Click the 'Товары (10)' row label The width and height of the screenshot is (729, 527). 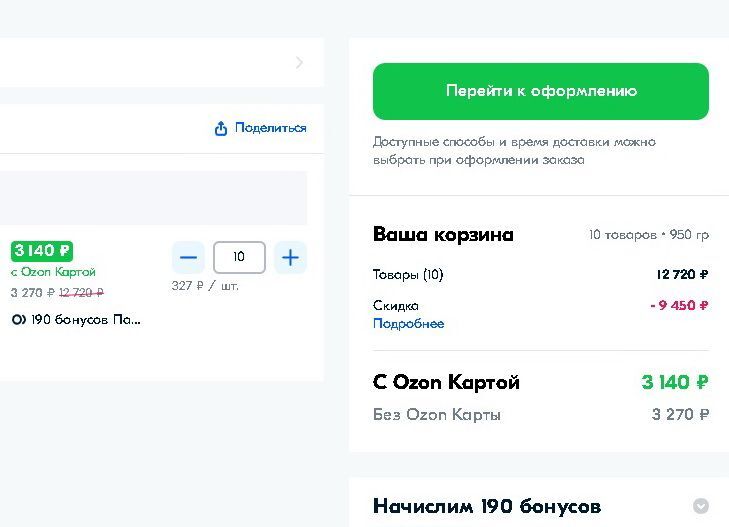[x=408, y=275]
